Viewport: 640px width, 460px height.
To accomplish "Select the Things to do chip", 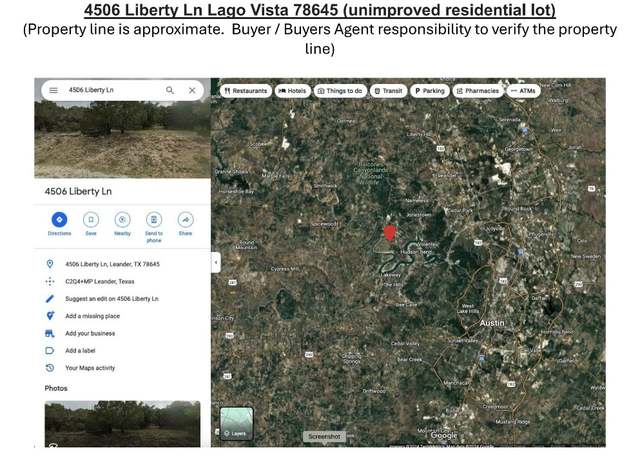I will tap(340, 91).
